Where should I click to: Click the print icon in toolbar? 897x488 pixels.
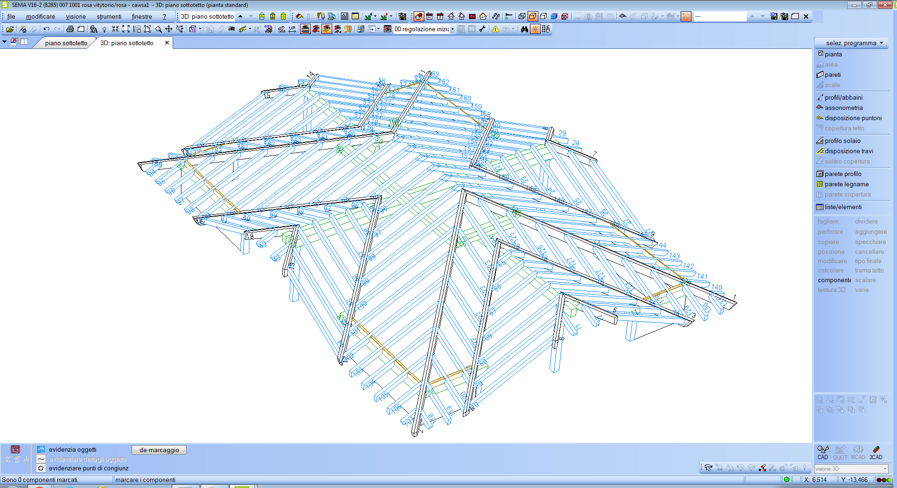coord(70,29)
